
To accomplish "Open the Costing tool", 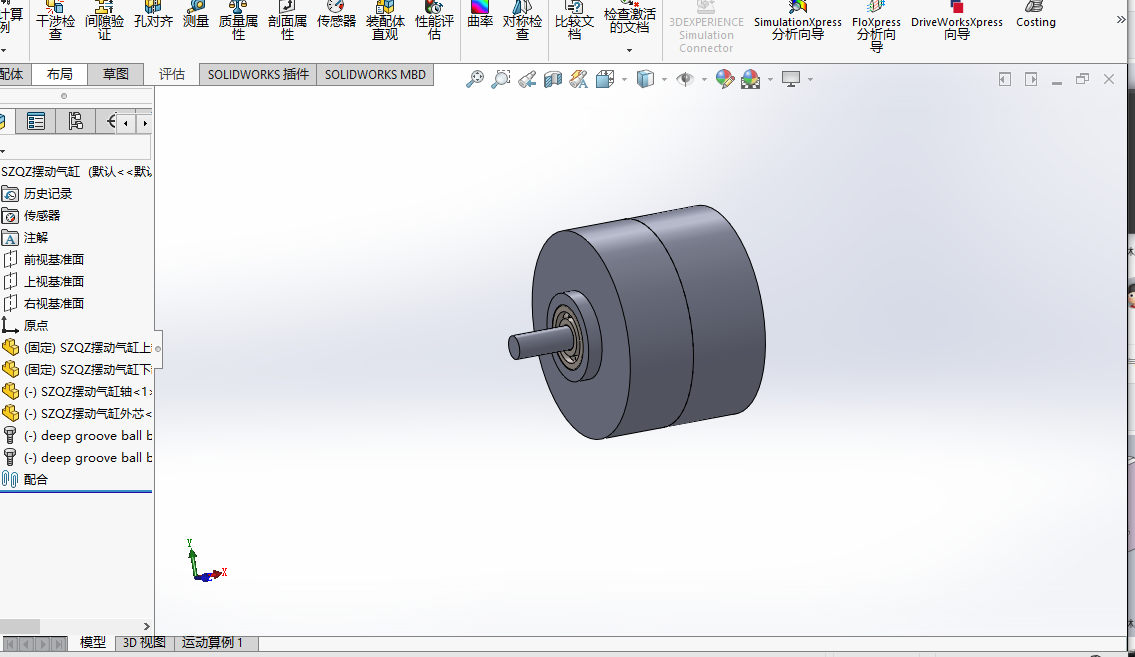I will [x=1036, y=14].
